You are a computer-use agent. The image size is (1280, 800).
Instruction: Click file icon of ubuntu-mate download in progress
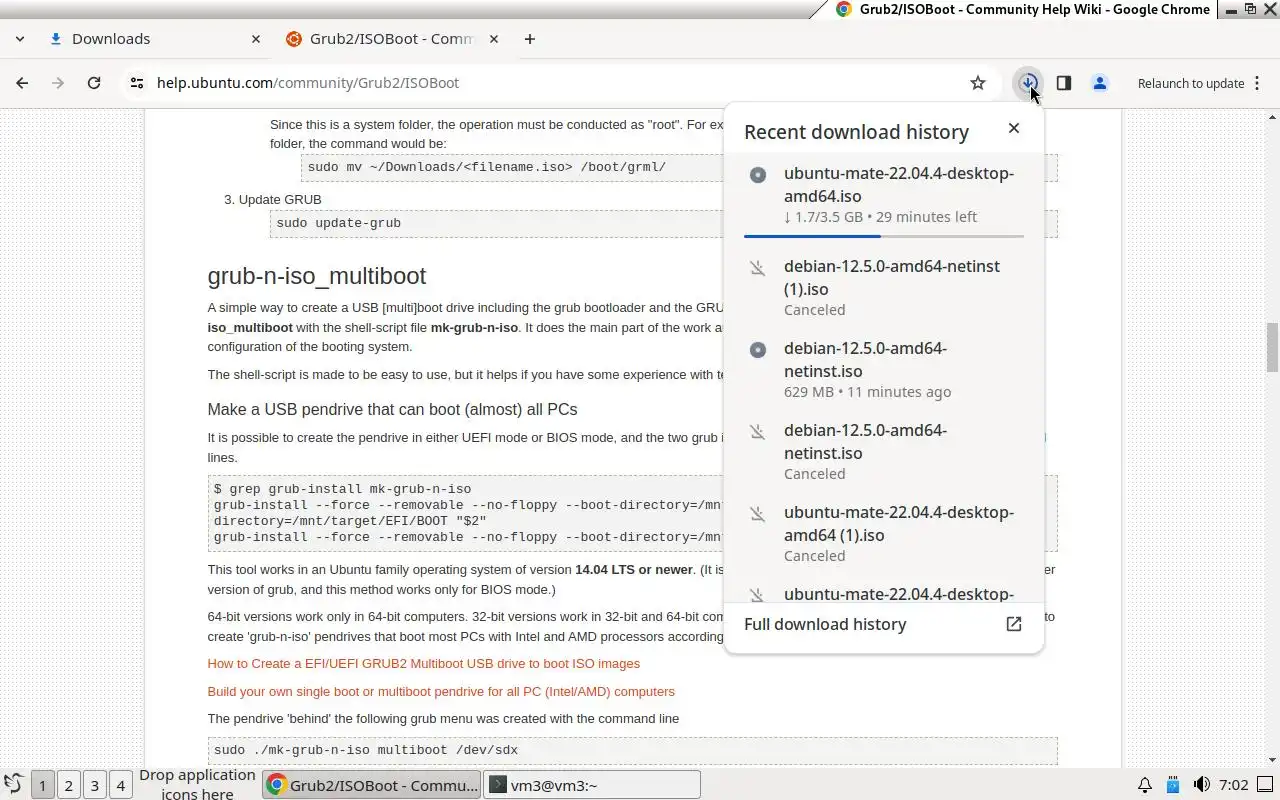point(758,175)
